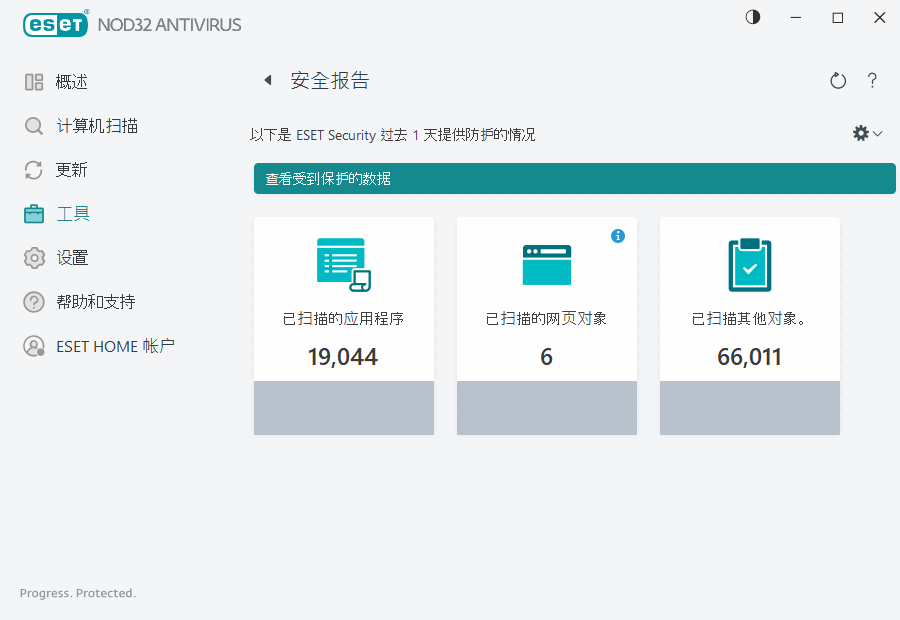Open the 设置 settings page
Image resolution: width=900 pixels, height=620 pixels.
coord(72,258)
